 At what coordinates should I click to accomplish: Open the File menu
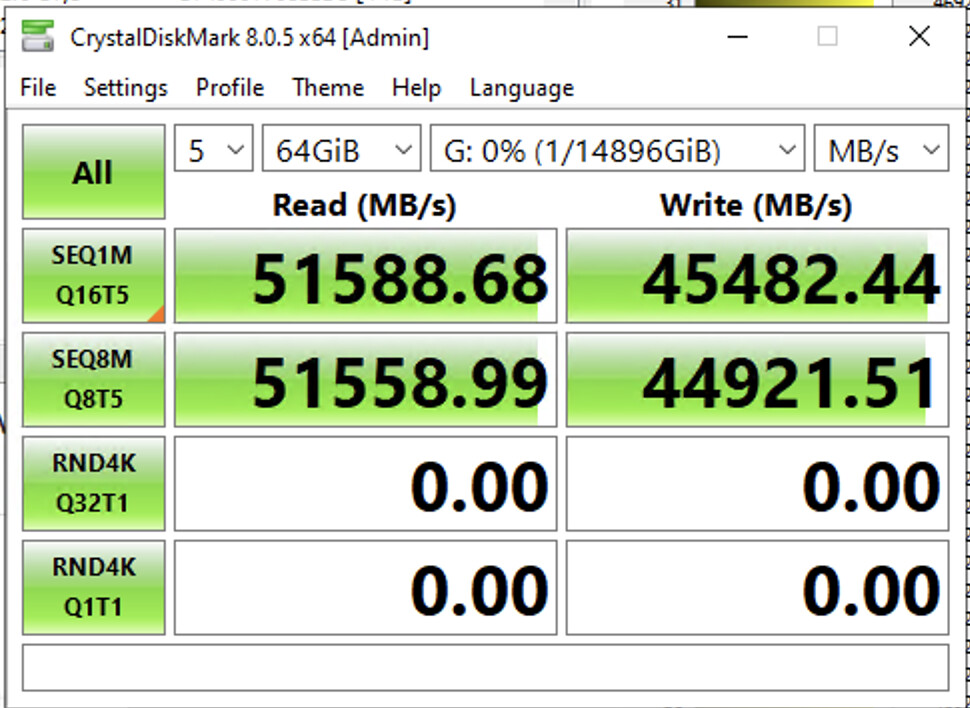pyautogui.click(x=38, y=88)
